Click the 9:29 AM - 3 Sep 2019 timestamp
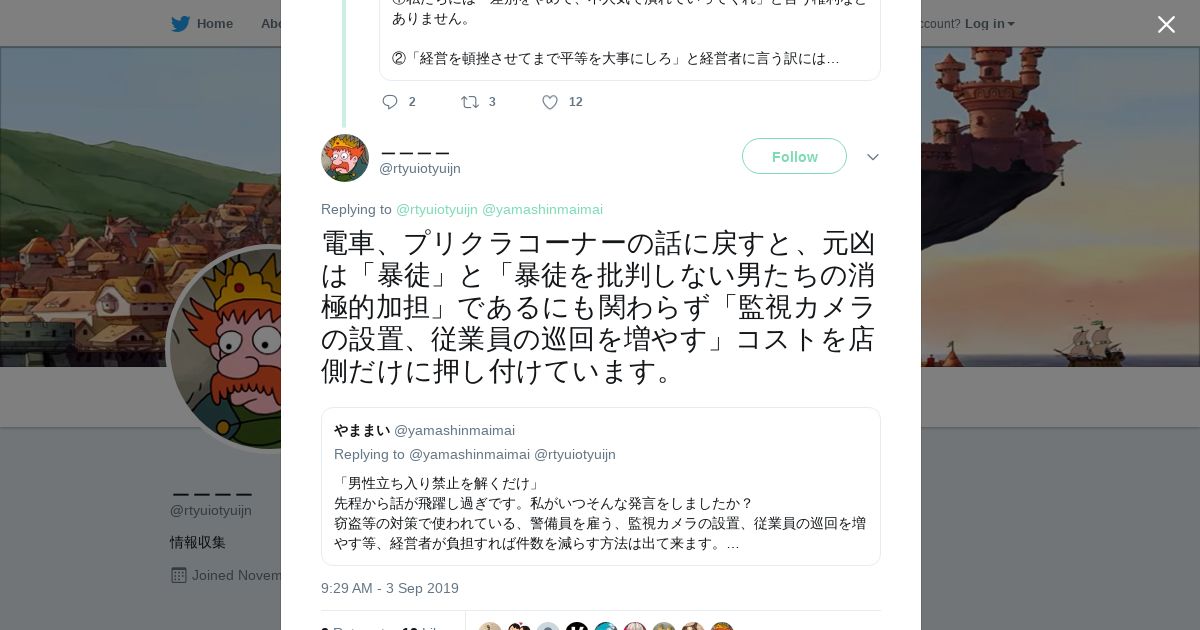The height and width of the screenshot is (630, 1200). pyautogui.click(x=390, y=588)
